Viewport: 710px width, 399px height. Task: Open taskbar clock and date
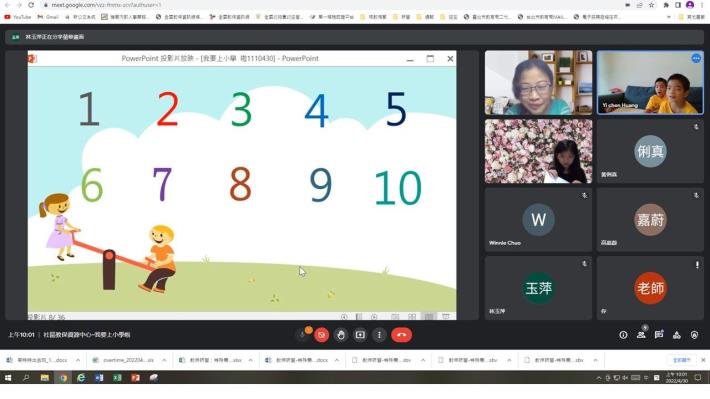(676, 377)
